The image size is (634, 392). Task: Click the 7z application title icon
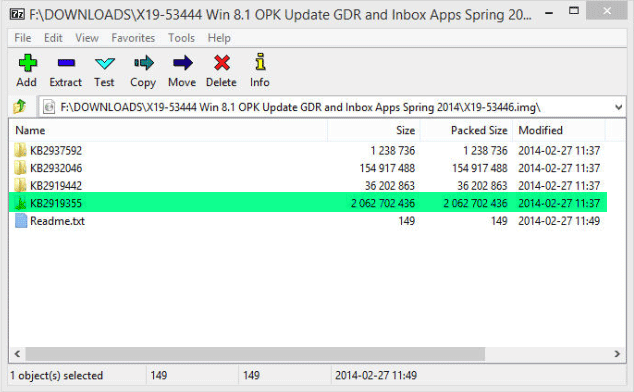point(17,15)
